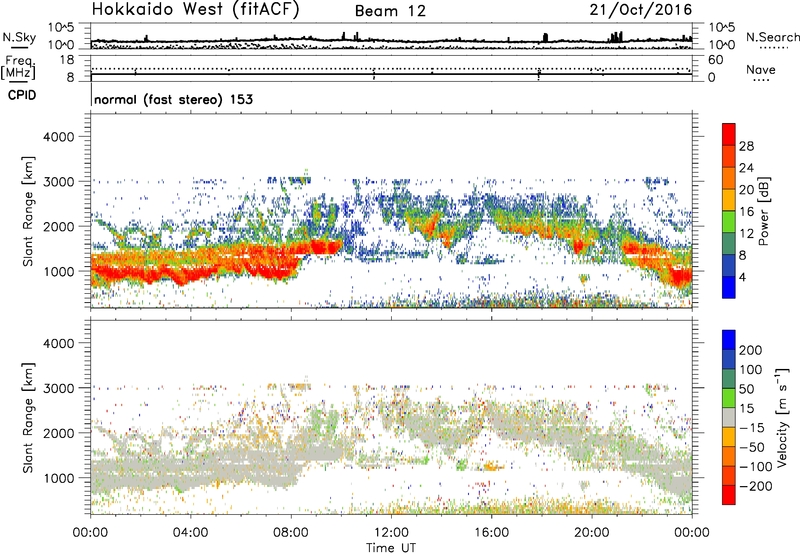This screenshot has height=554, width=800.
Task: Click the '20:00' time axis label
Action: 591,533
